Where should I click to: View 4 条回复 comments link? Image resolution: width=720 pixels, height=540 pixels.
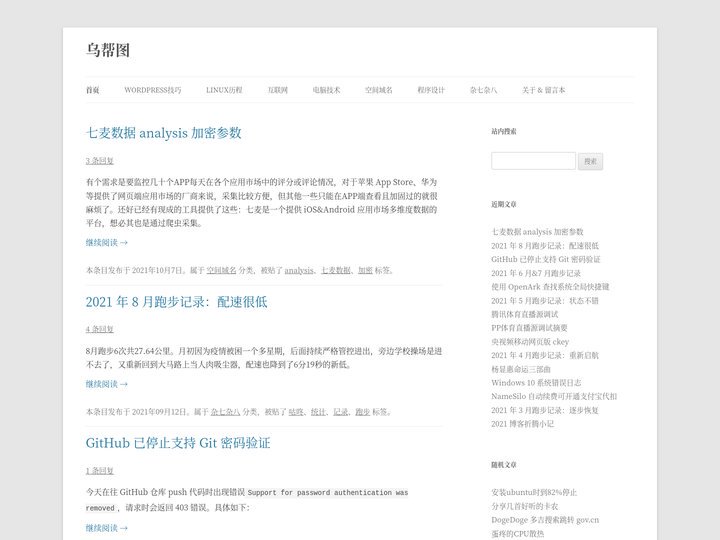(x=100, y=329)
